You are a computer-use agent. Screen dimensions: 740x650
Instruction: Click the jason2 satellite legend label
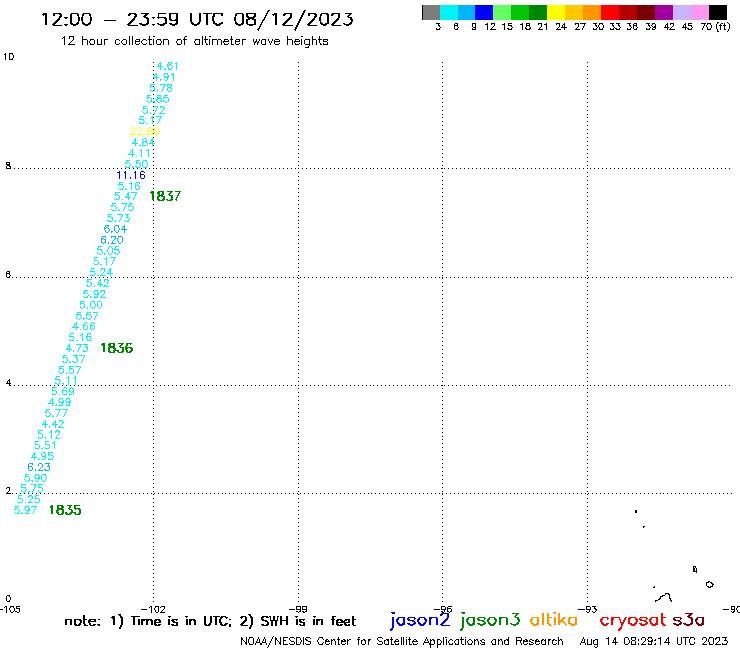click(x=420, y=620)
